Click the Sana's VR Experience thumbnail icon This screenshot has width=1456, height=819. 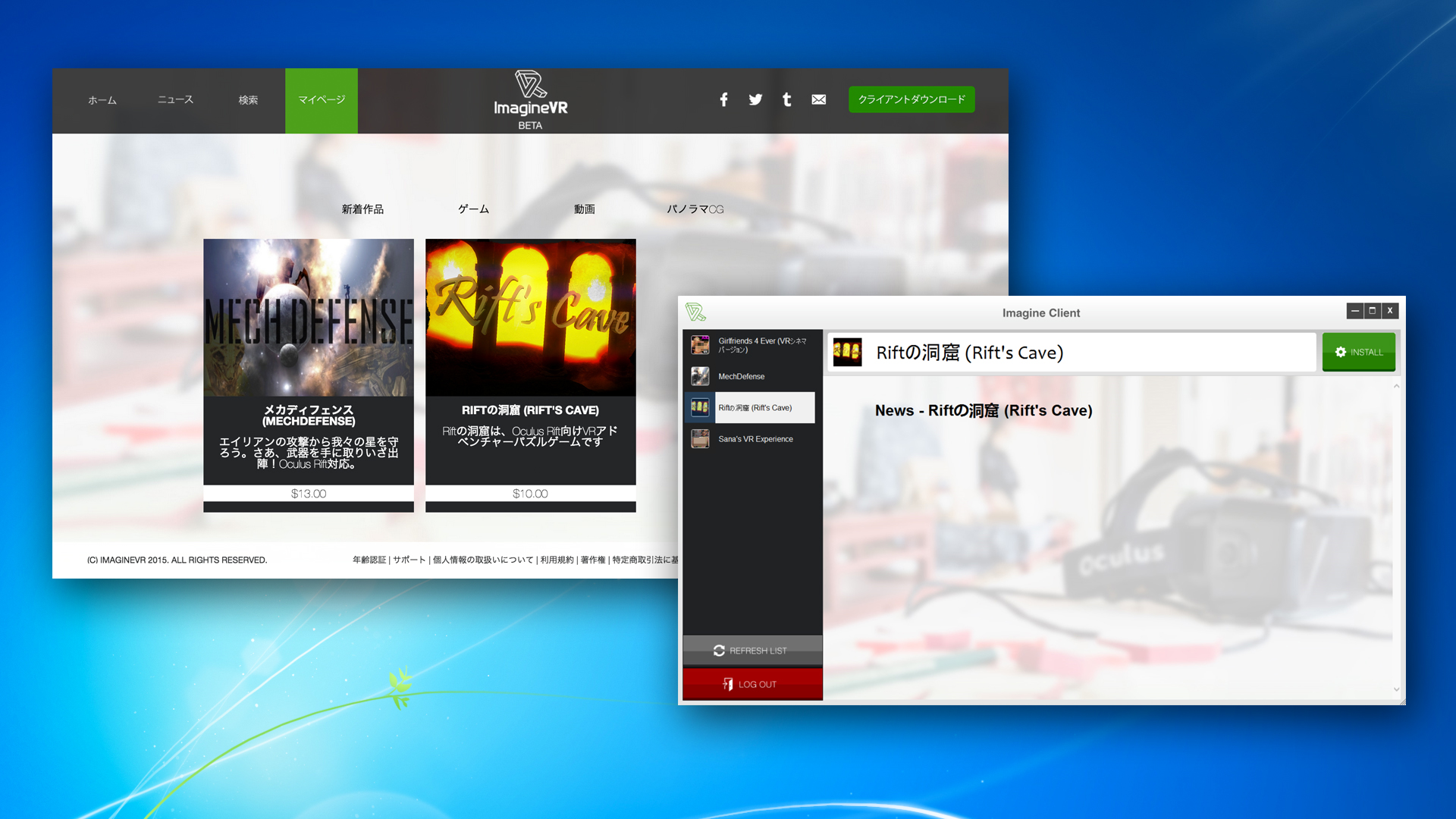coord(700,439)
